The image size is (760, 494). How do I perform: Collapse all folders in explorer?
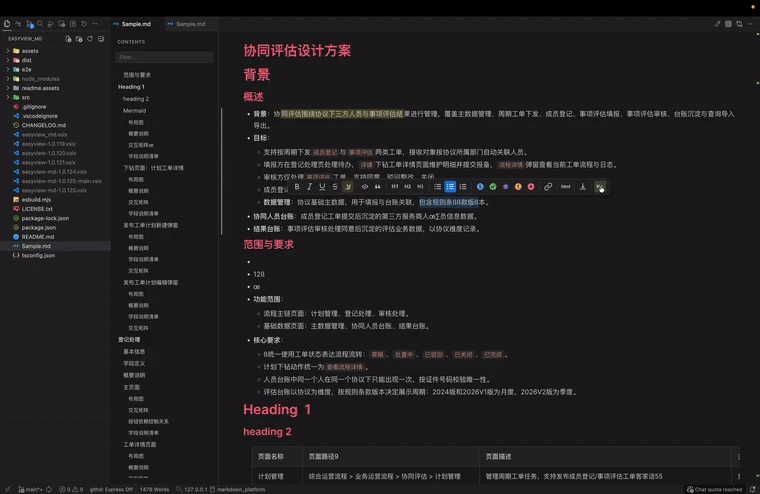tap(101, 39)
